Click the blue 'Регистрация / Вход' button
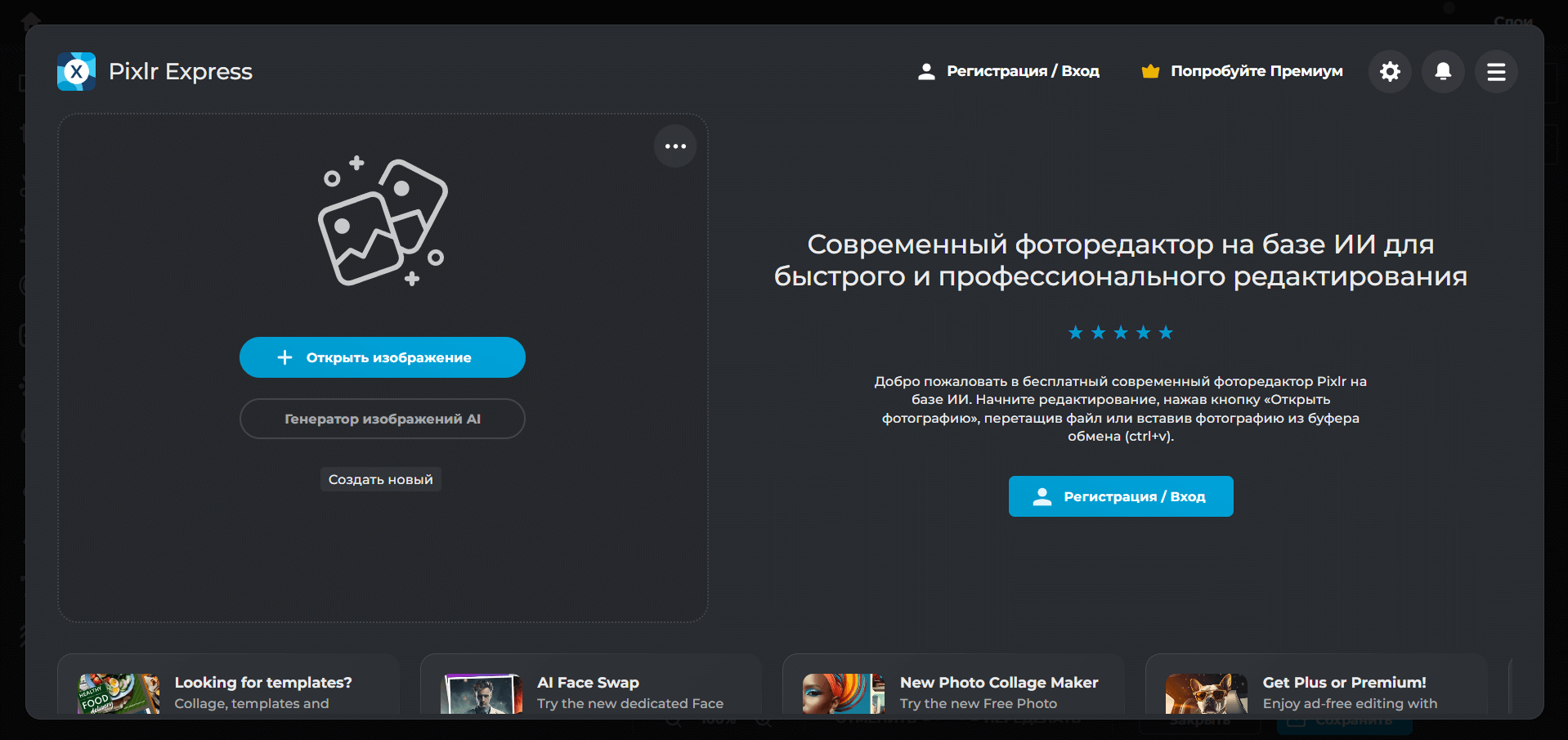This screenshot has width=1568, height=740. click(1121, 496)
